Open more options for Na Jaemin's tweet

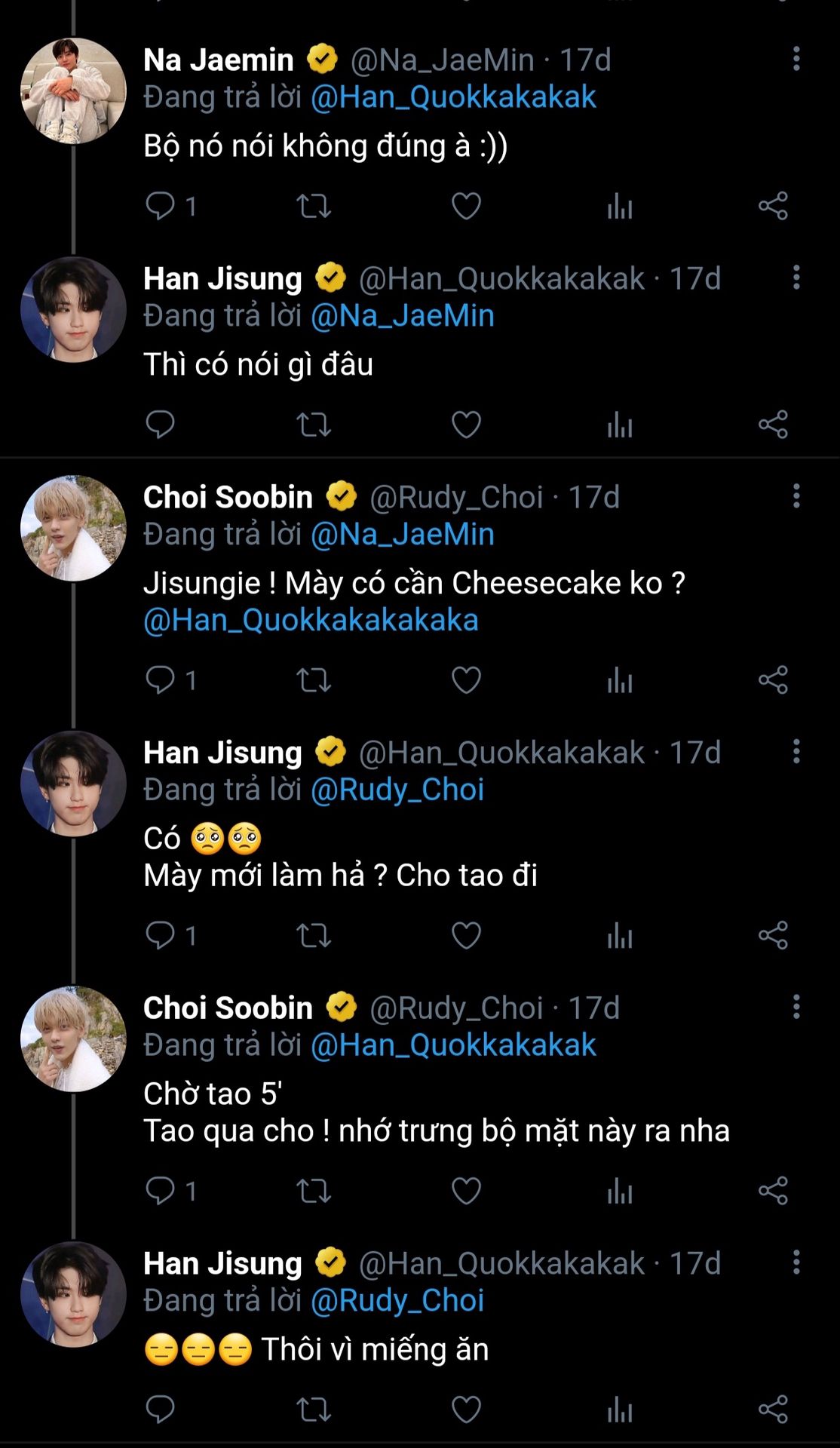click(796, 60)
